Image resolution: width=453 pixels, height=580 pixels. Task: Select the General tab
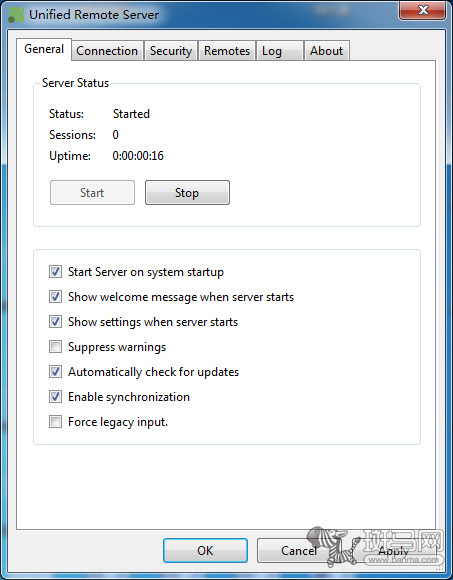point(44,49)
